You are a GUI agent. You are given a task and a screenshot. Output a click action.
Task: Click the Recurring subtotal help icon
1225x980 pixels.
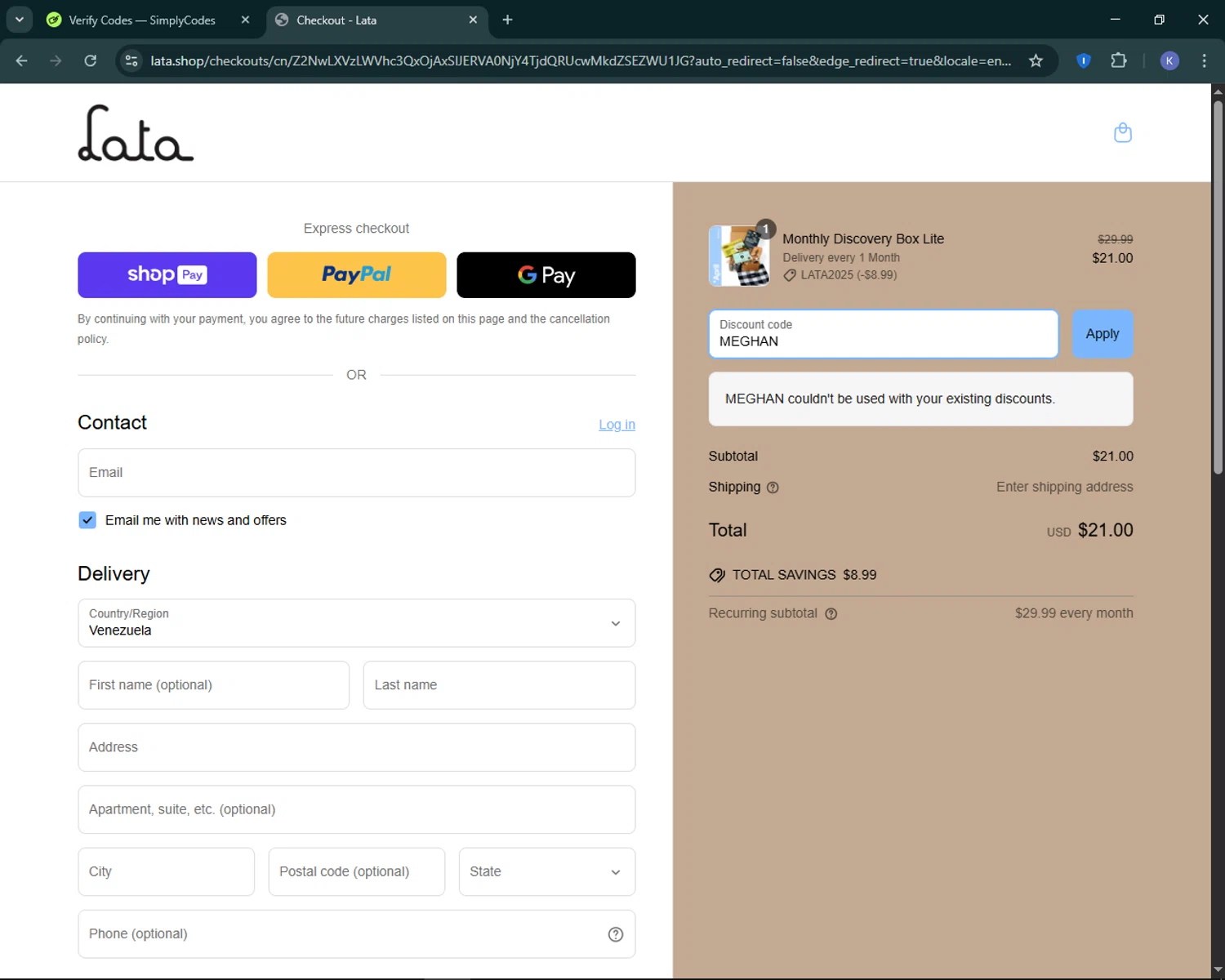click(x=831, y=614)
